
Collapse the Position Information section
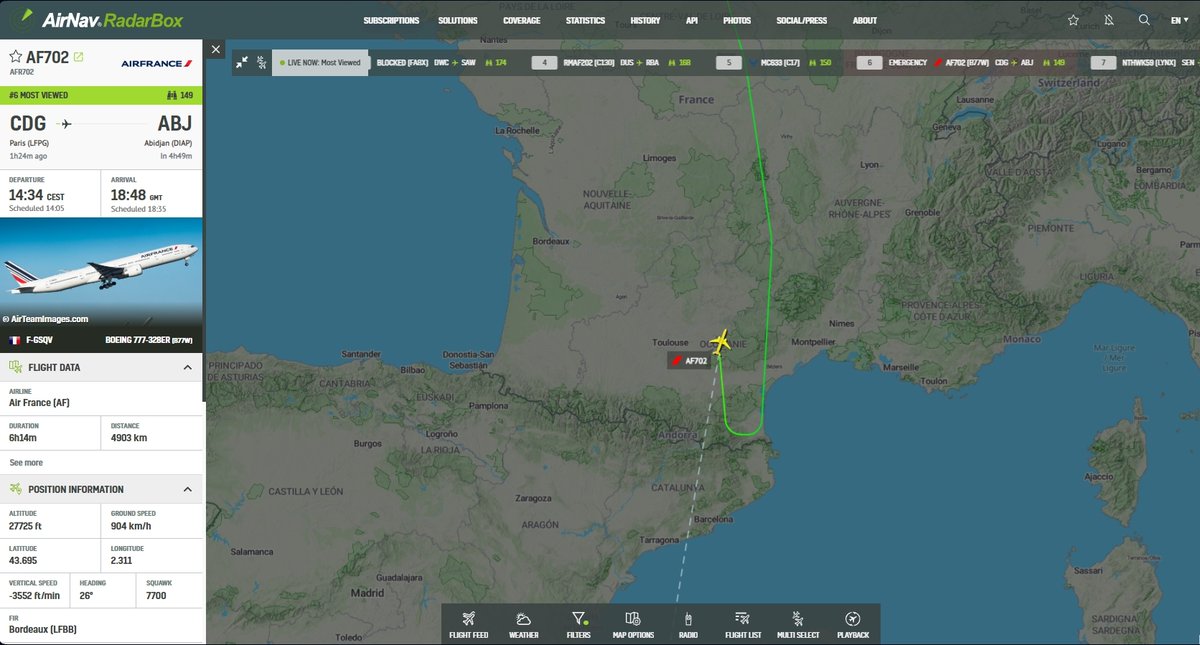coord(188,490)
